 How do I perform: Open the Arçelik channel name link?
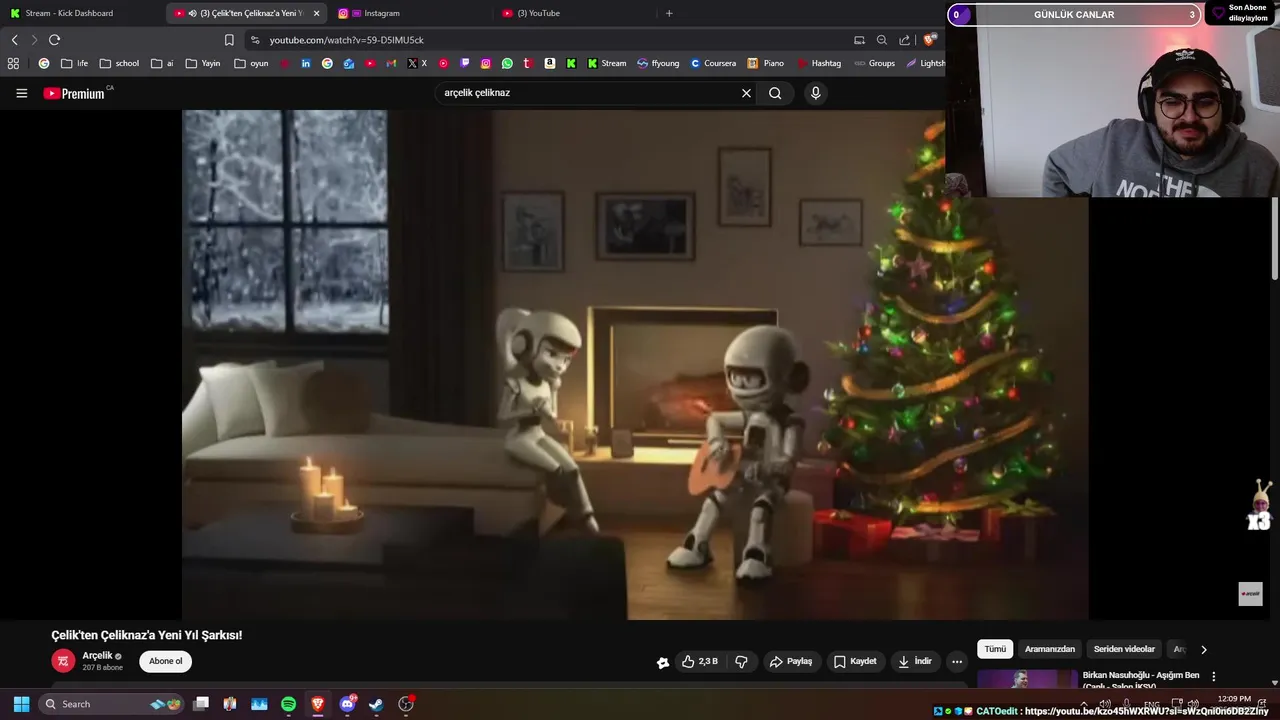(x=97, y=656)
